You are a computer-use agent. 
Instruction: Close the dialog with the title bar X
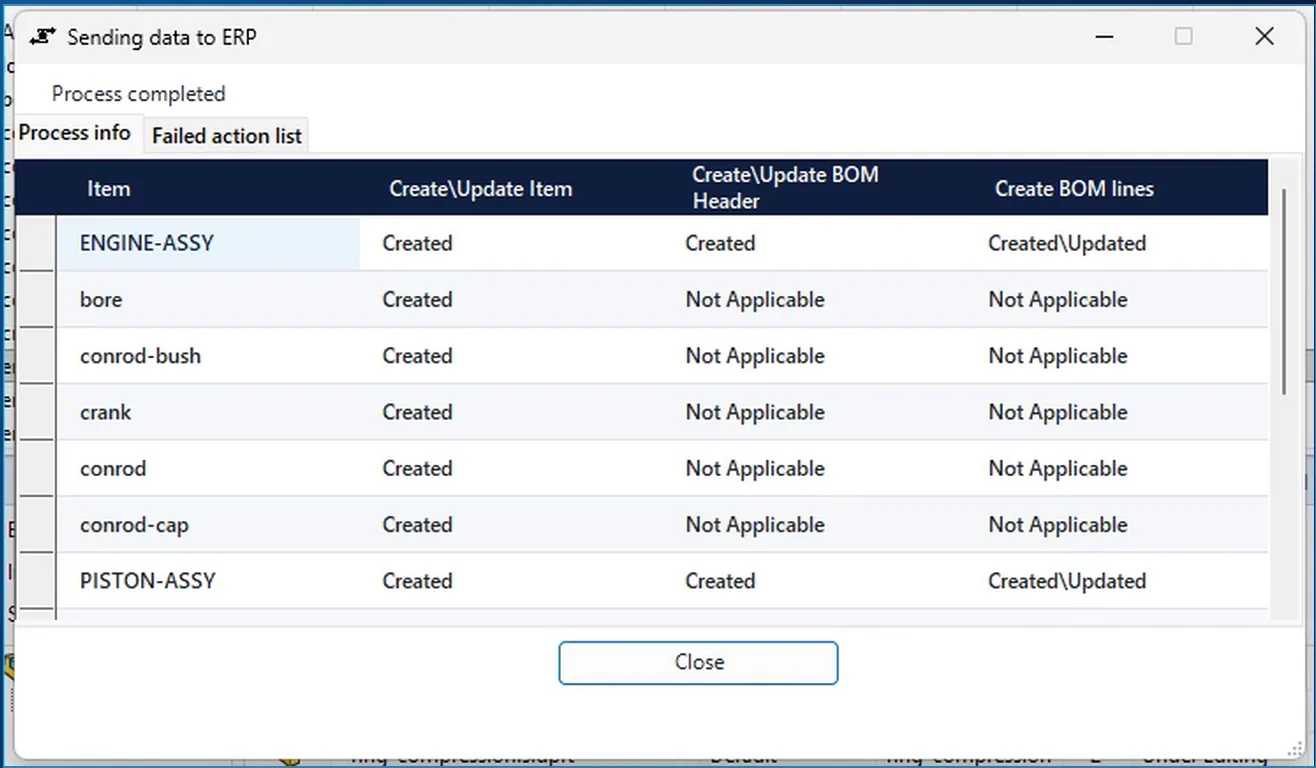click(x=1264, y=36)
